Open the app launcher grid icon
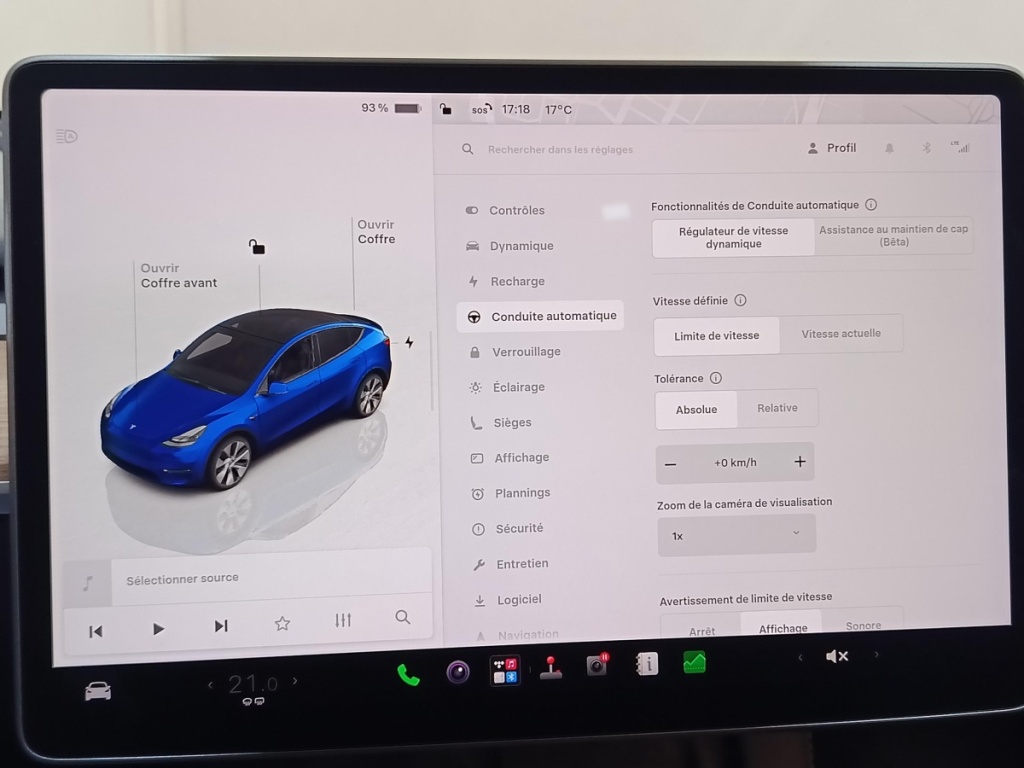This screenshot has width=1024, height=768. tap(505, 670)
